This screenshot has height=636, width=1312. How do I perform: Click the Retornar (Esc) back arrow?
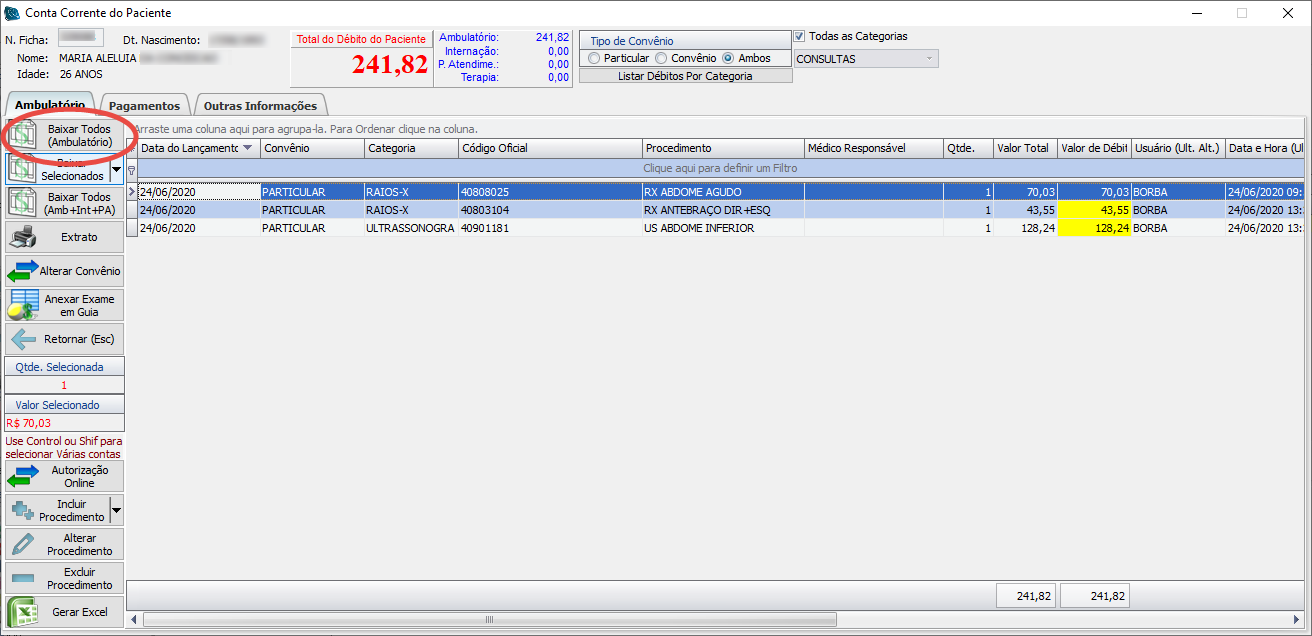(23, 339)
